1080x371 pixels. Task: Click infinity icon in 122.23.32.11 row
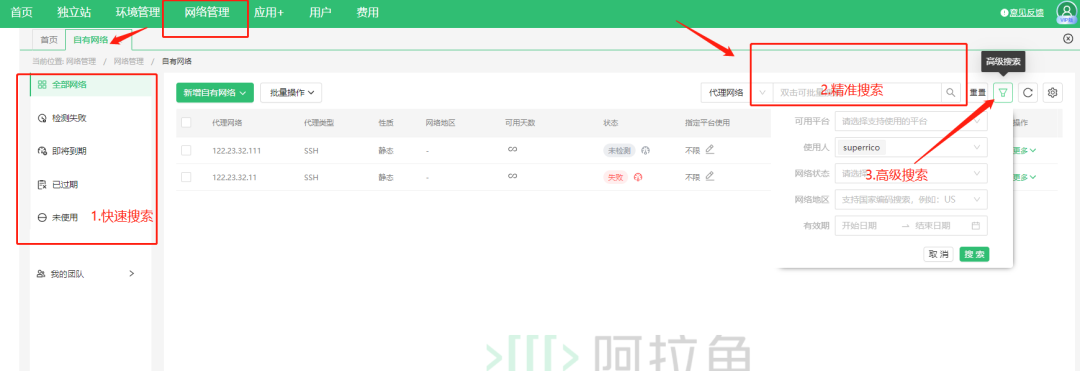(x=512, y=177)
